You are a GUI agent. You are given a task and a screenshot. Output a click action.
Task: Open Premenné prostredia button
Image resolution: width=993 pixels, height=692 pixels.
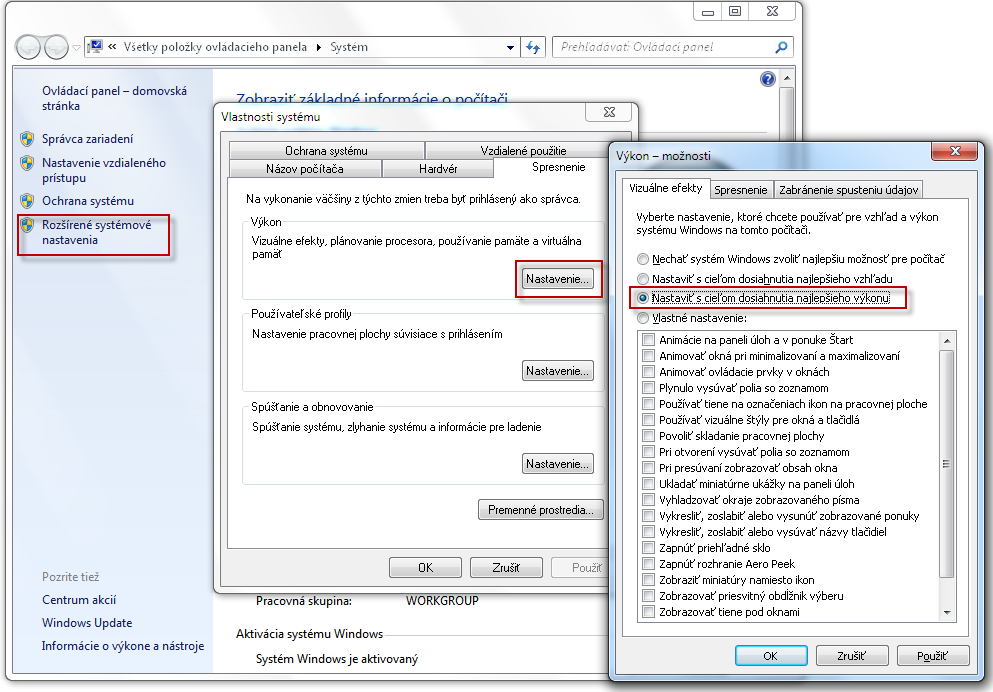541,510
